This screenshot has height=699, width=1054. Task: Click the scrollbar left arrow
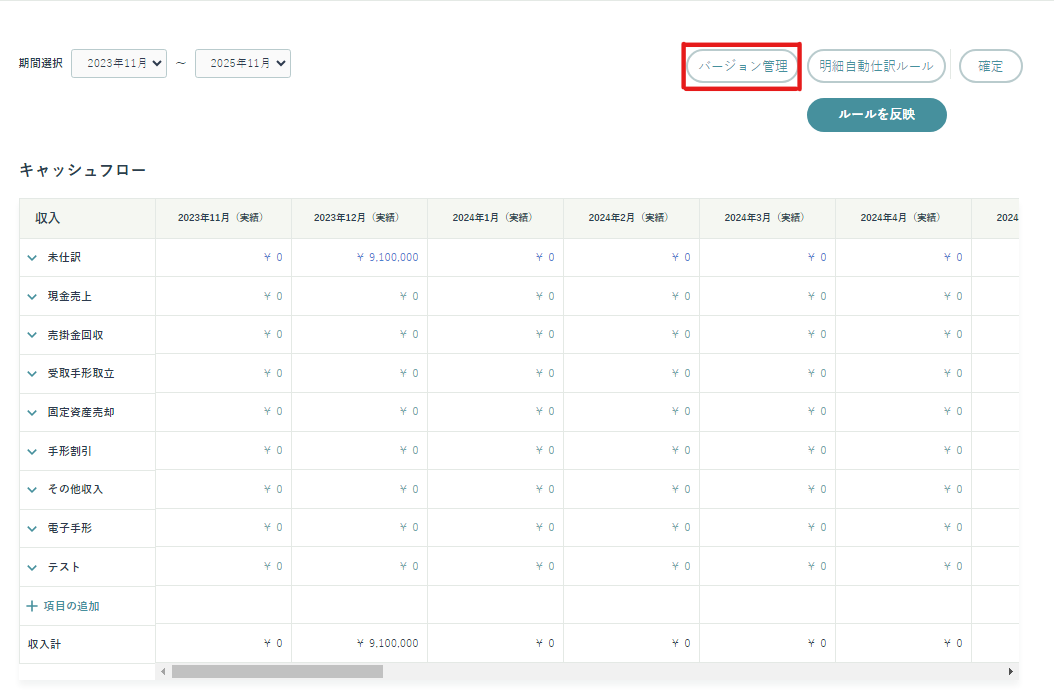(x=163, y=671)
